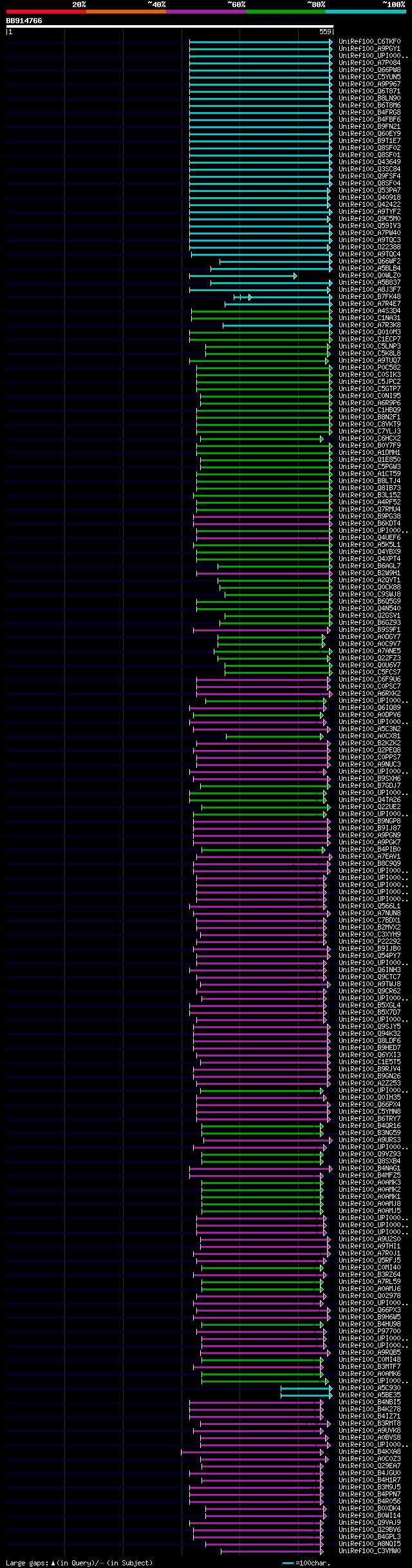Select the UniRef100_B8LN90 label
This screenshot has width=412, height=1568.
pyautogui.click(x=370, y=99)
